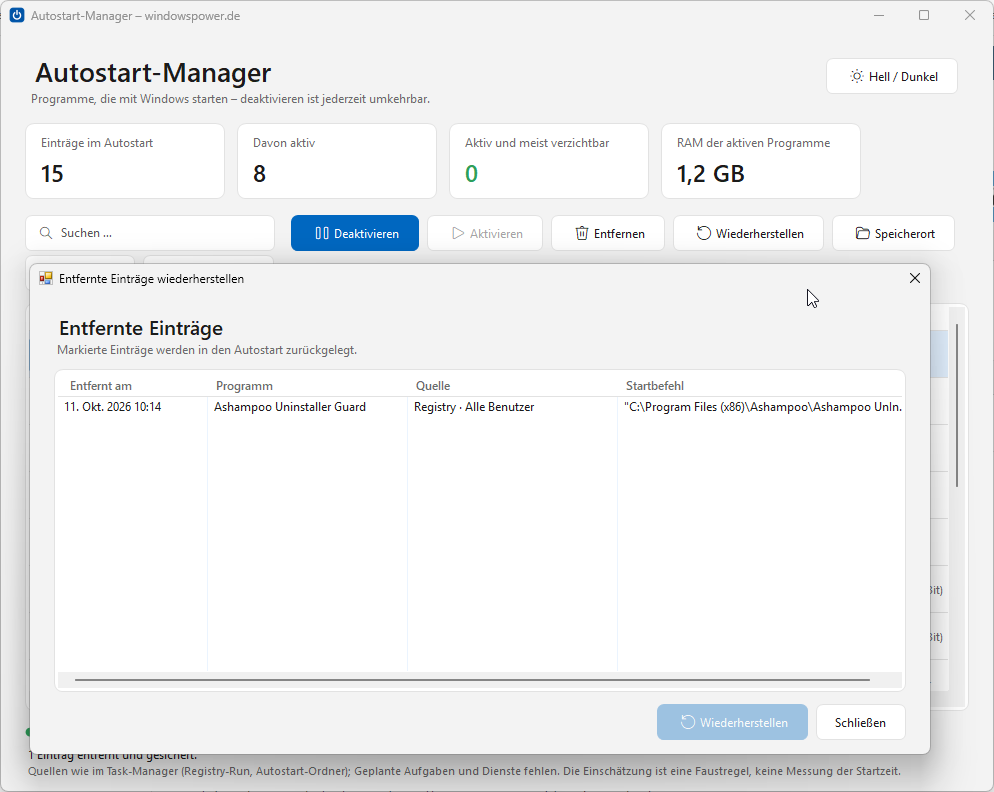Screen dimensions: 994x792
Task: Click the dialog's title bar app icon
Action: coord(46,278)
